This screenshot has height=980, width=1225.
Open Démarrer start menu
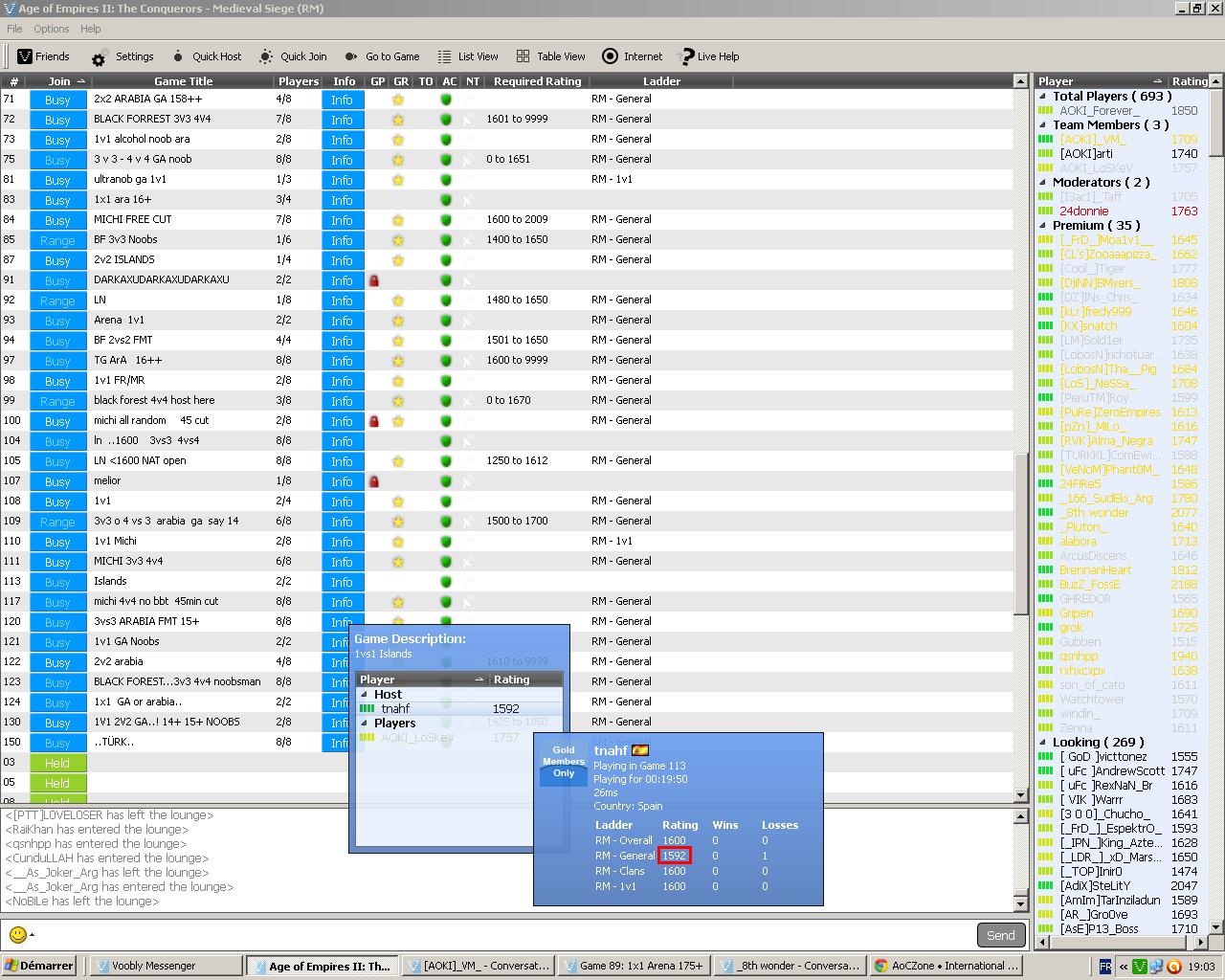[x=38, y=966]
